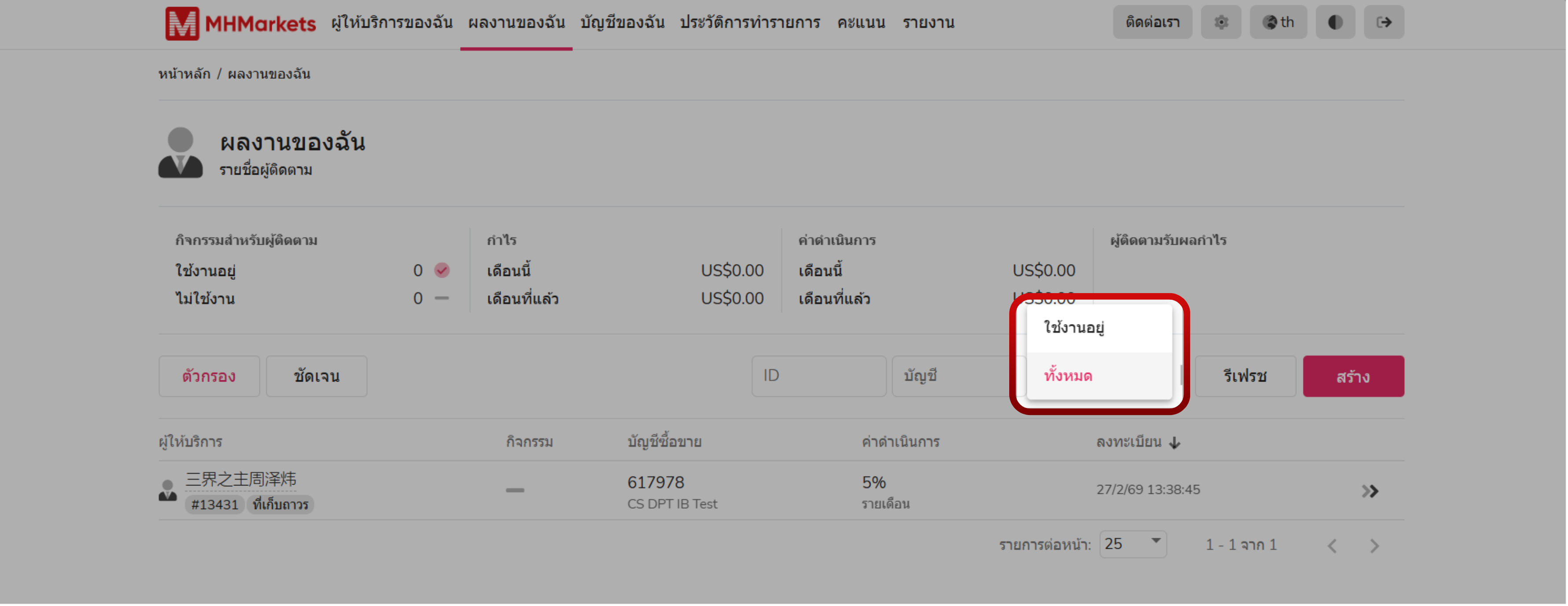Open the th language selector
Image resolution: width=1568 pixels, height=606 pixels.
click(x=1278, y=22)
